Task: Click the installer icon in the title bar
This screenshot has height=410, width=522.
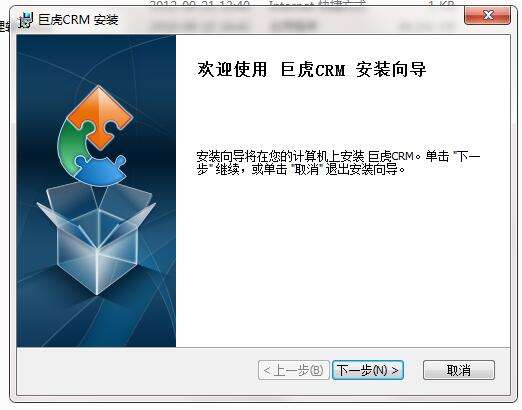Action: click(26, 20)
